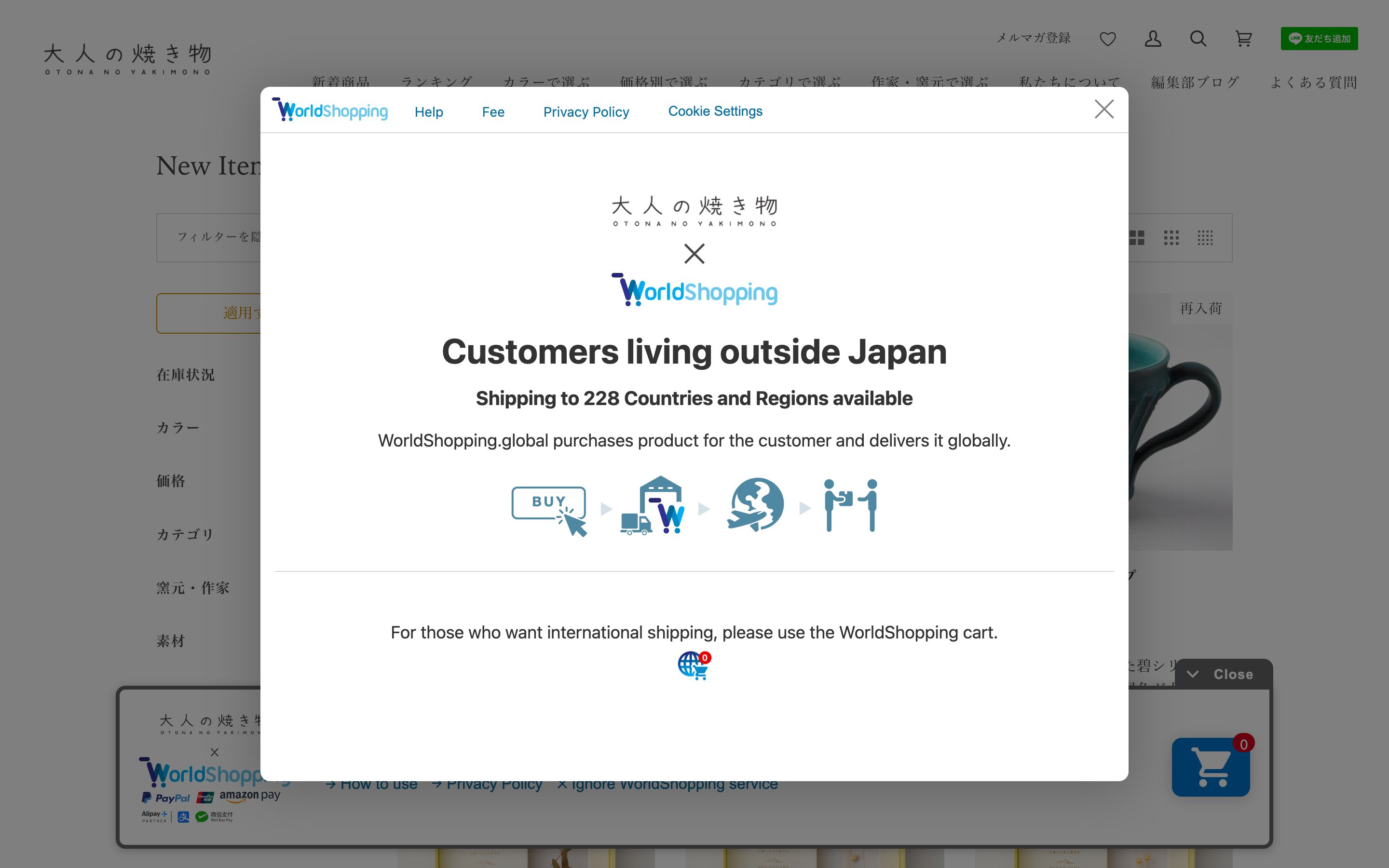
Task: Open the search icon in the header
Action: (x=1198, y=39)
